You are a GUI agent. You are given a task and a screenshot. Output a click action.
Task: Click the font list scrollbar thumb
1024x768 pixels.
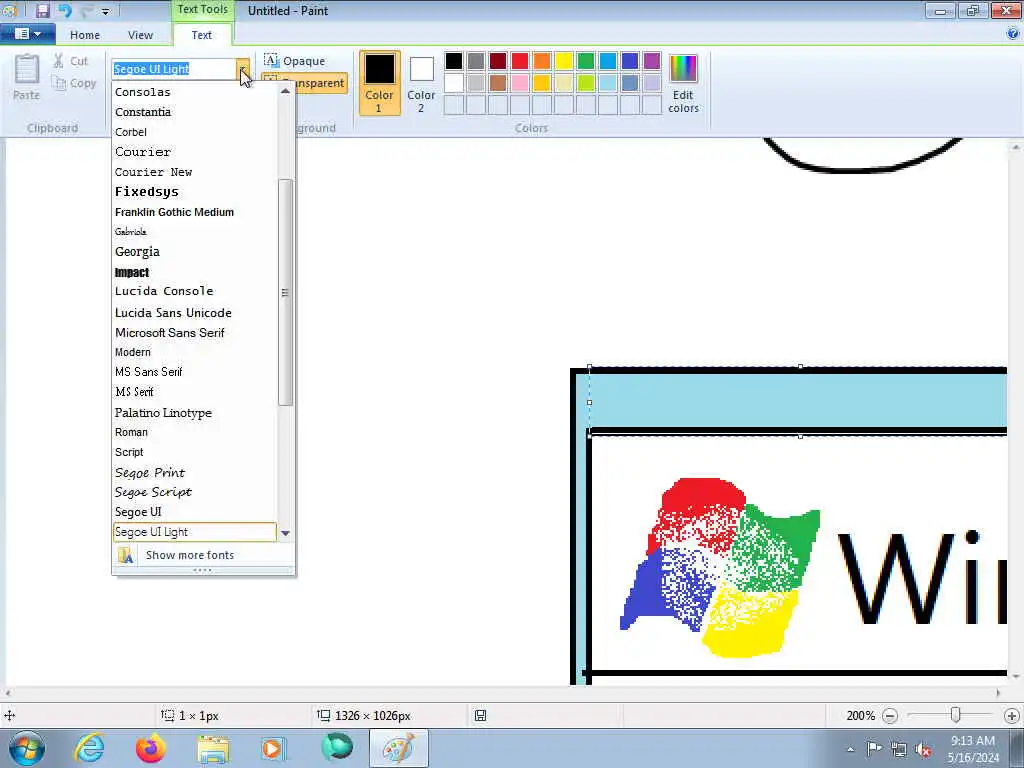click(285, 292)
